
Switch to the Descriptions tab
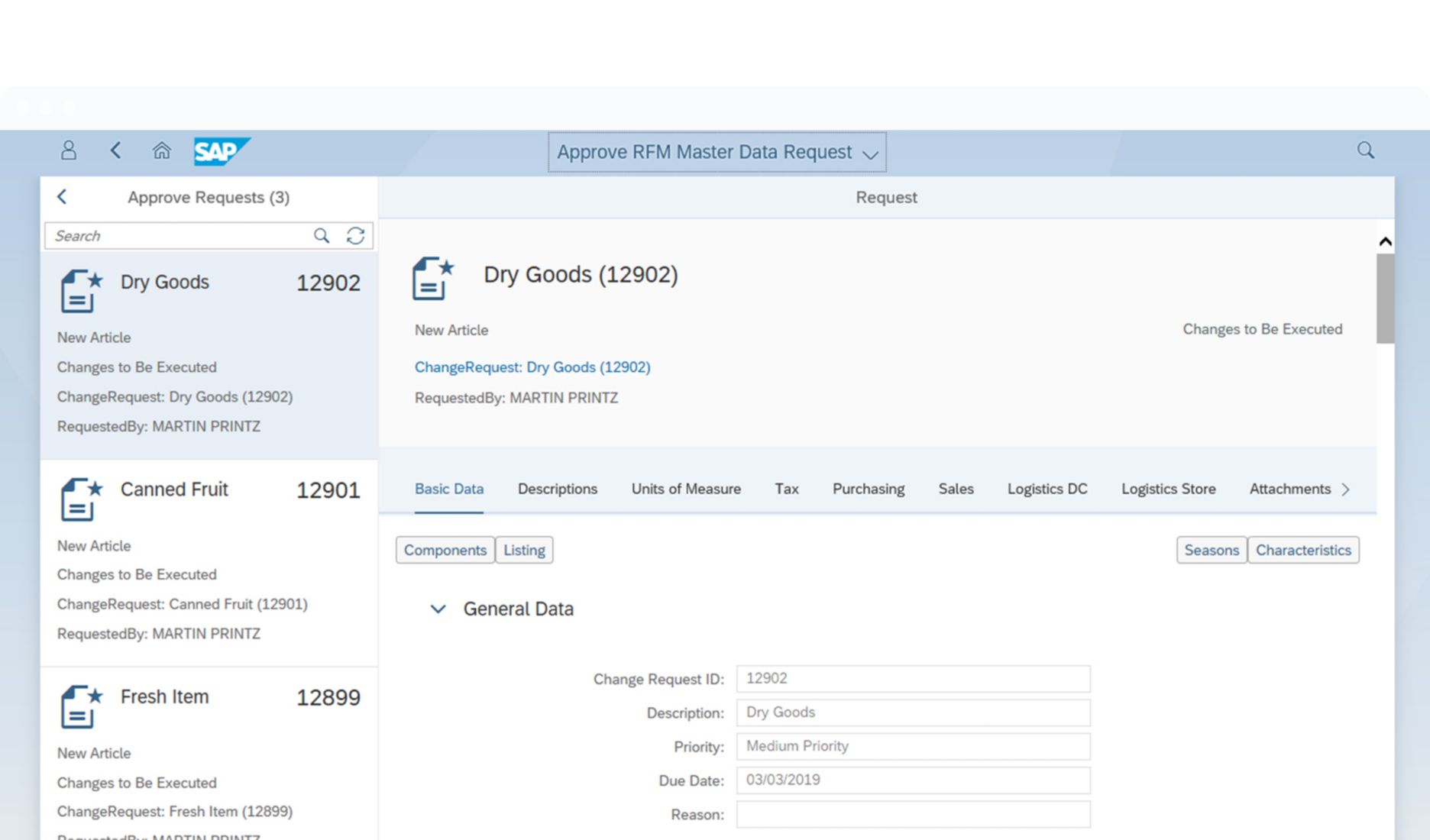click(x=557, y=489)
